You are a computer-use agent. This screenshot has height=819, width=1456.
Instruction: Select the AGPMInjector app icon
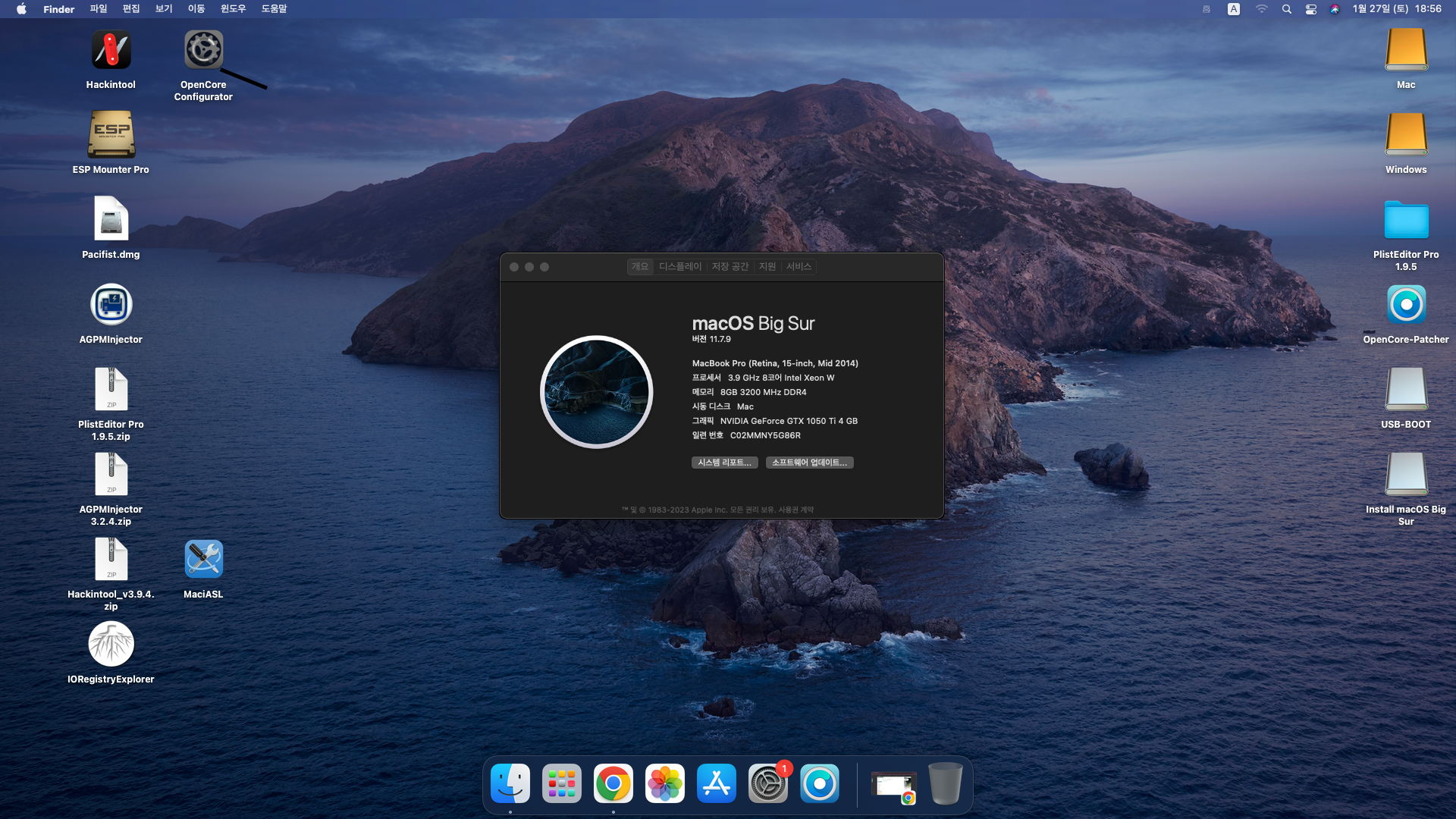click(111, 305)
